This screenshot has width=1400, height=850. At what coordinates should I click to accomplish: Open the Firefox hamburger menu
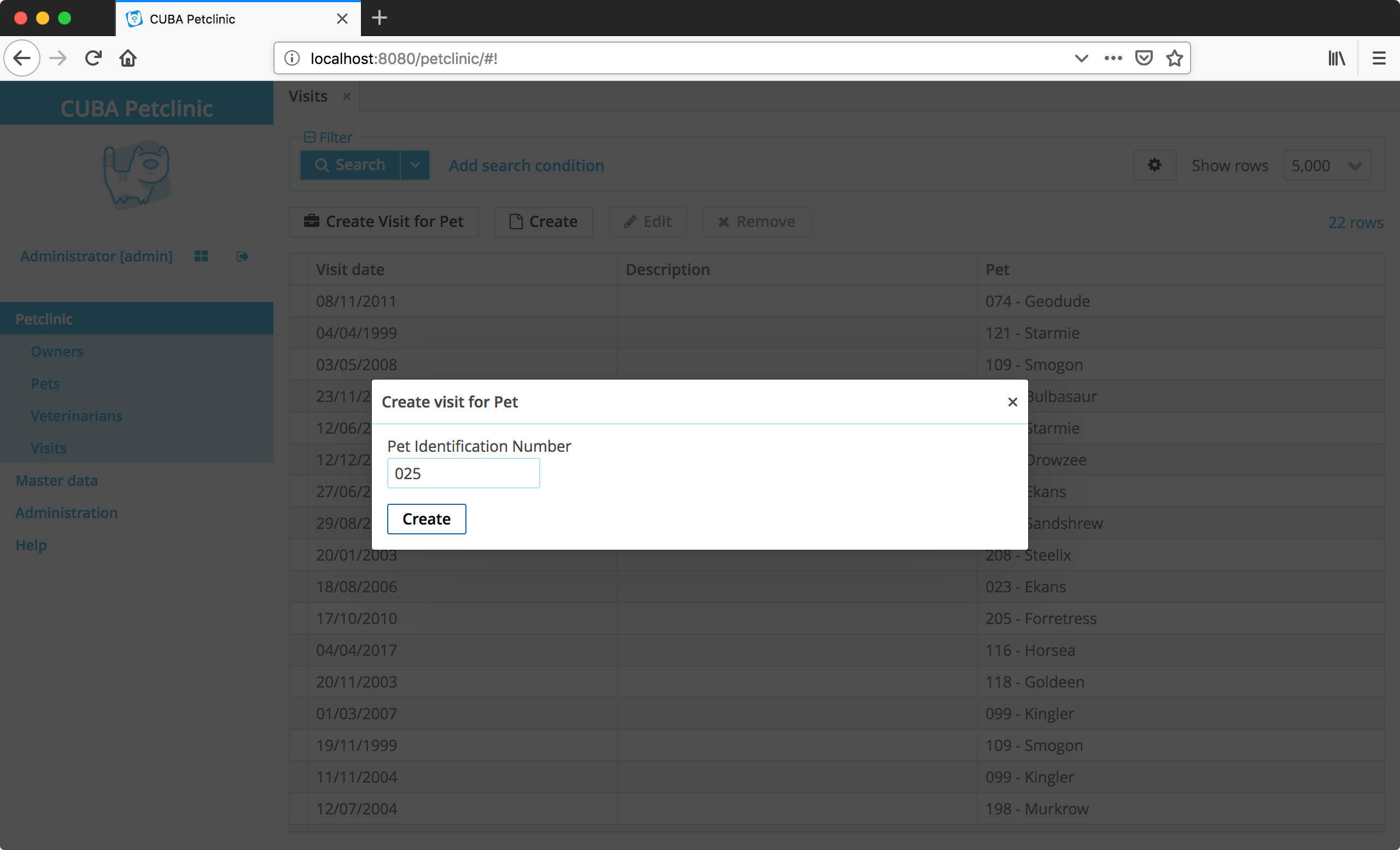[x=1379, y=58]
